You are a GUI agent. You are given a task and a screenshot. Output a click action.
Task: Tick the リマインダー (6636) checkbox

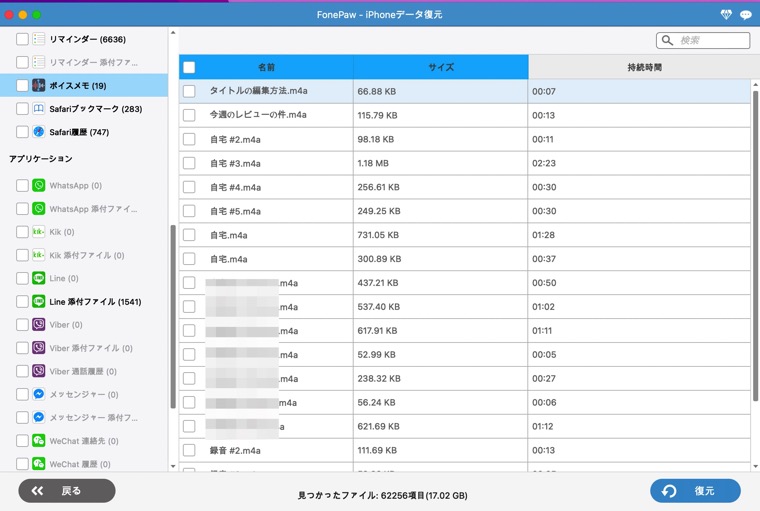[x=22, y=39]
